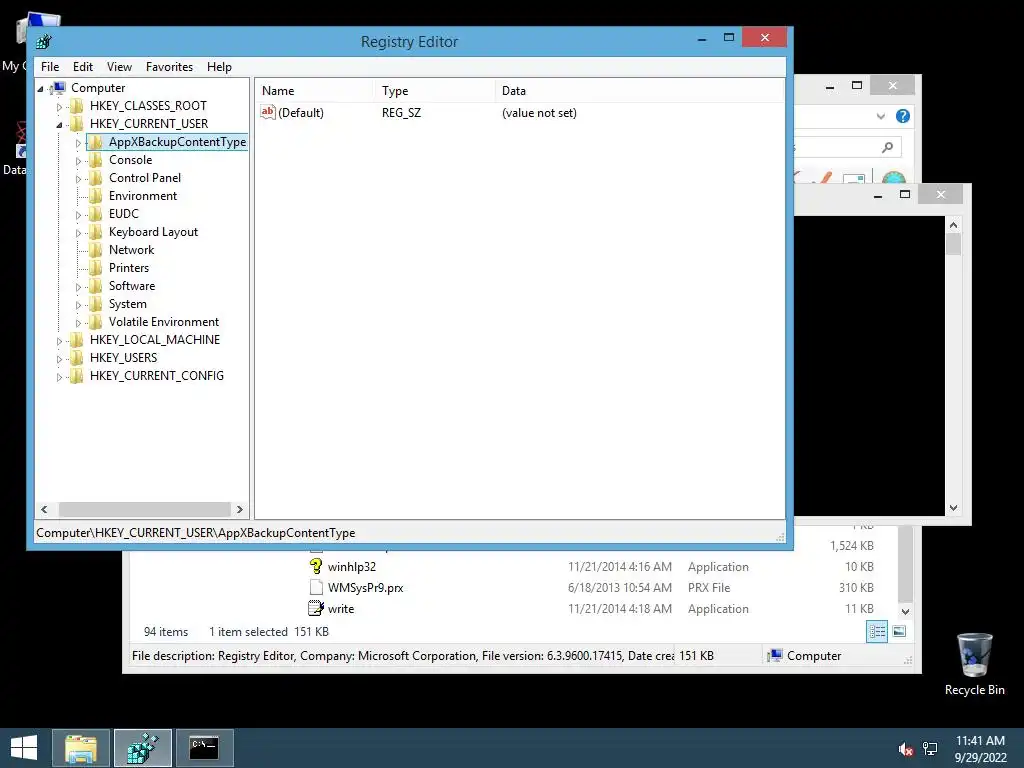Select the HKEY_CLASSES_ROOT folder icon
Viewport: 1024px width, 768px height.
point(76,106)
